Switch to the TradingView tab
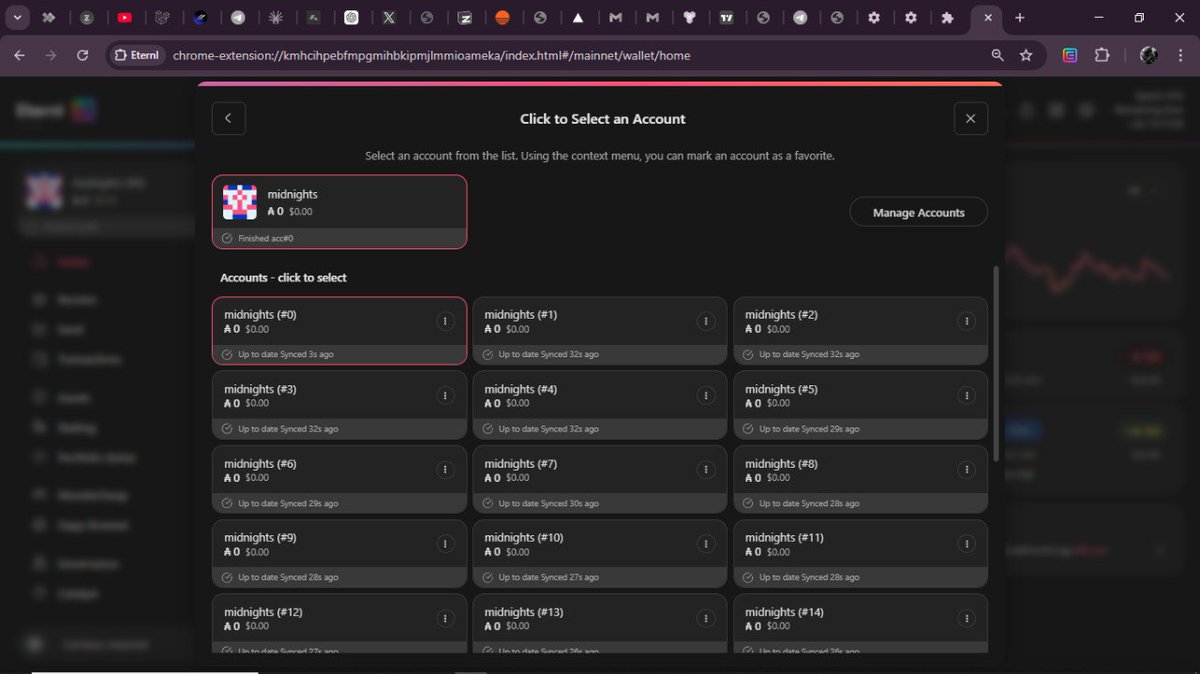Screen dimensions: 1200x674 tap(727, 17)
